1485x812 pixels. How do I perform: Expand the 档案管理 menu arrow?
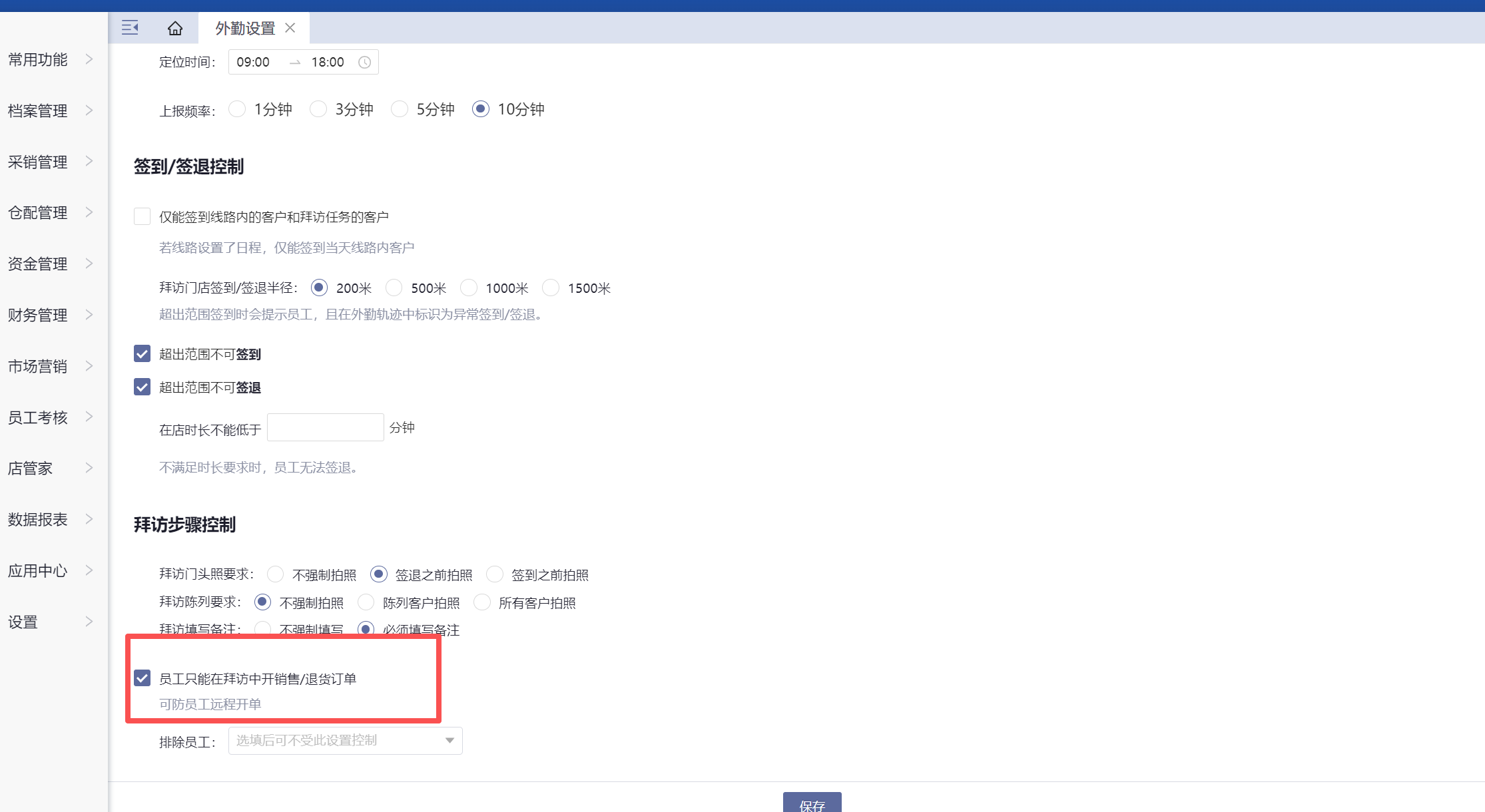[89, 110]
